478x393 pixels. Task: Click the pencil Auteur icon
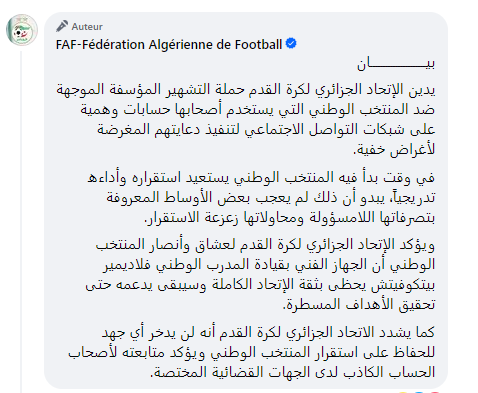(62, 26)
